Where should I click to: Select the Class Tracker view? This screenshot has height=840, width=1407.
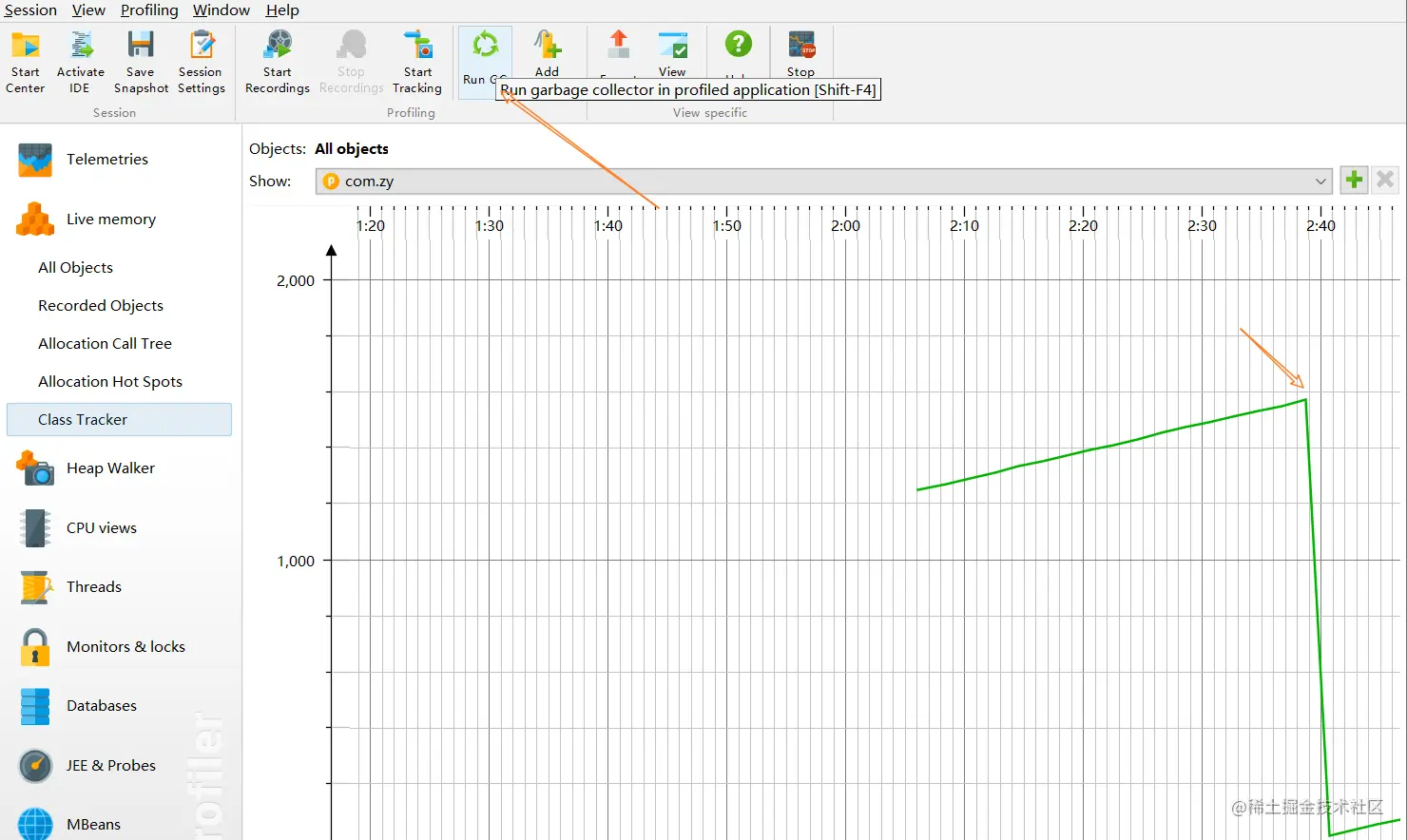120,420
